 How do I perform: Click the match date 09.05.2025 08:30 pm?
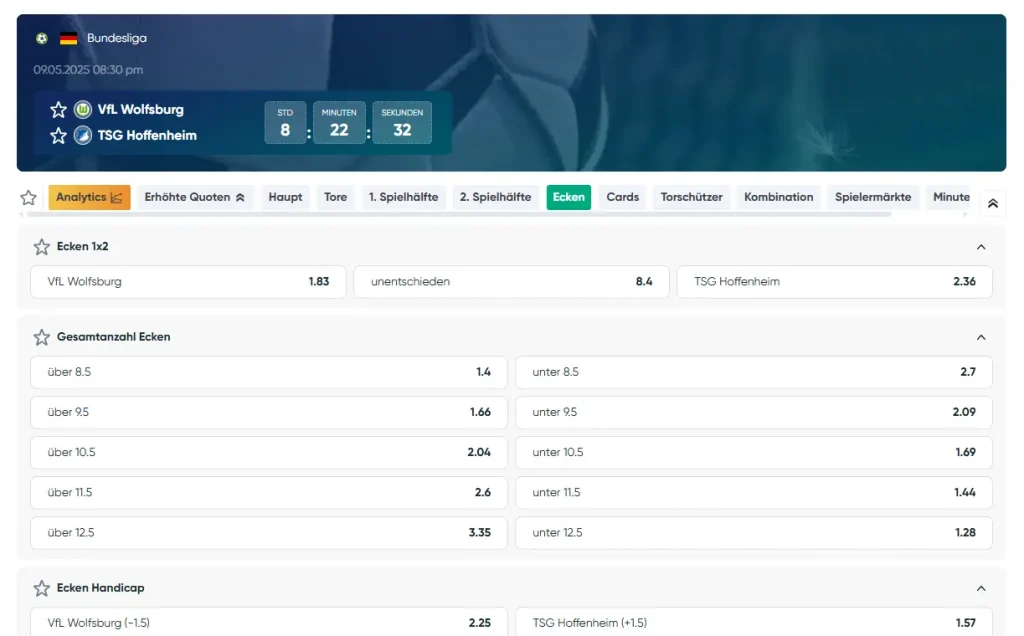(88, 70)
